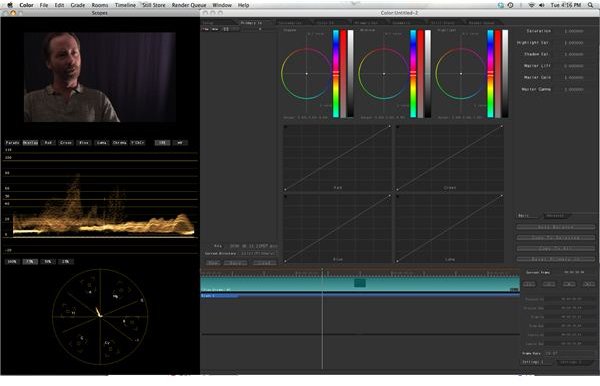This screenshot has height=386, width=600.
Task: Click the Wi-Fi status icon
Action: [532, 5]
